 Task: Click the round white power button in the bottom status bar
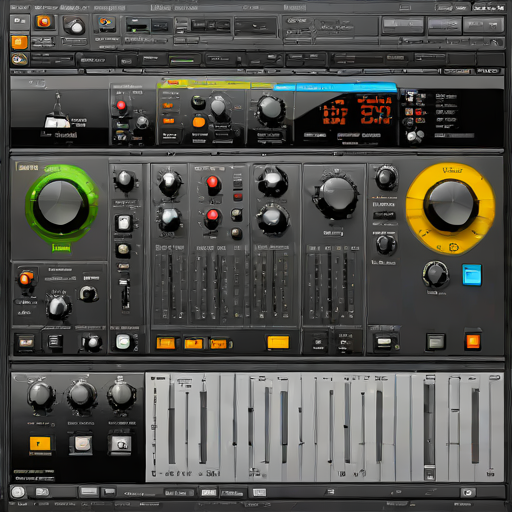click(18, 492)
